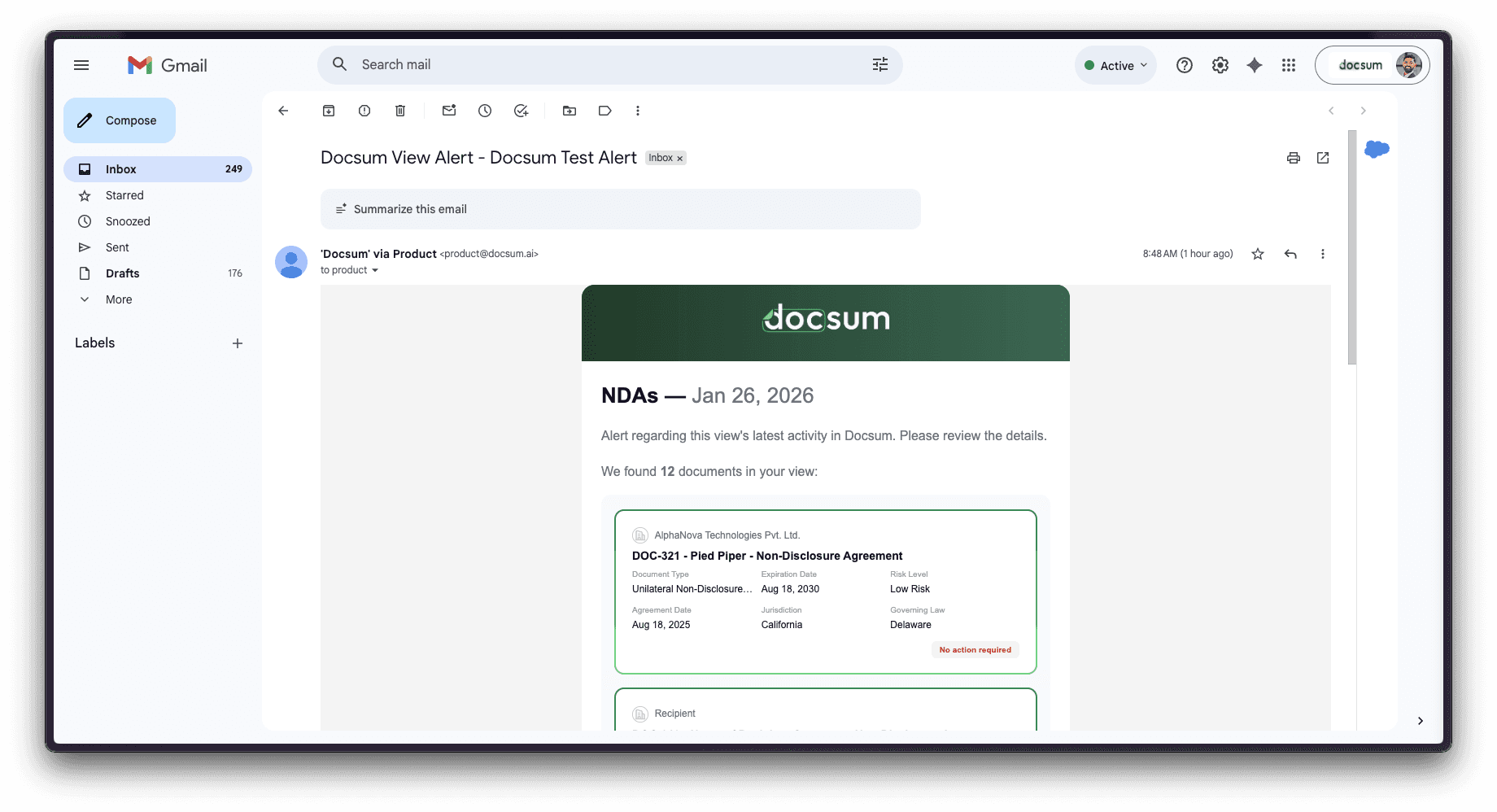Delete this email with trash icon
The height and width of the screenshot is (812, 1497).
click(x=400, y=111)
